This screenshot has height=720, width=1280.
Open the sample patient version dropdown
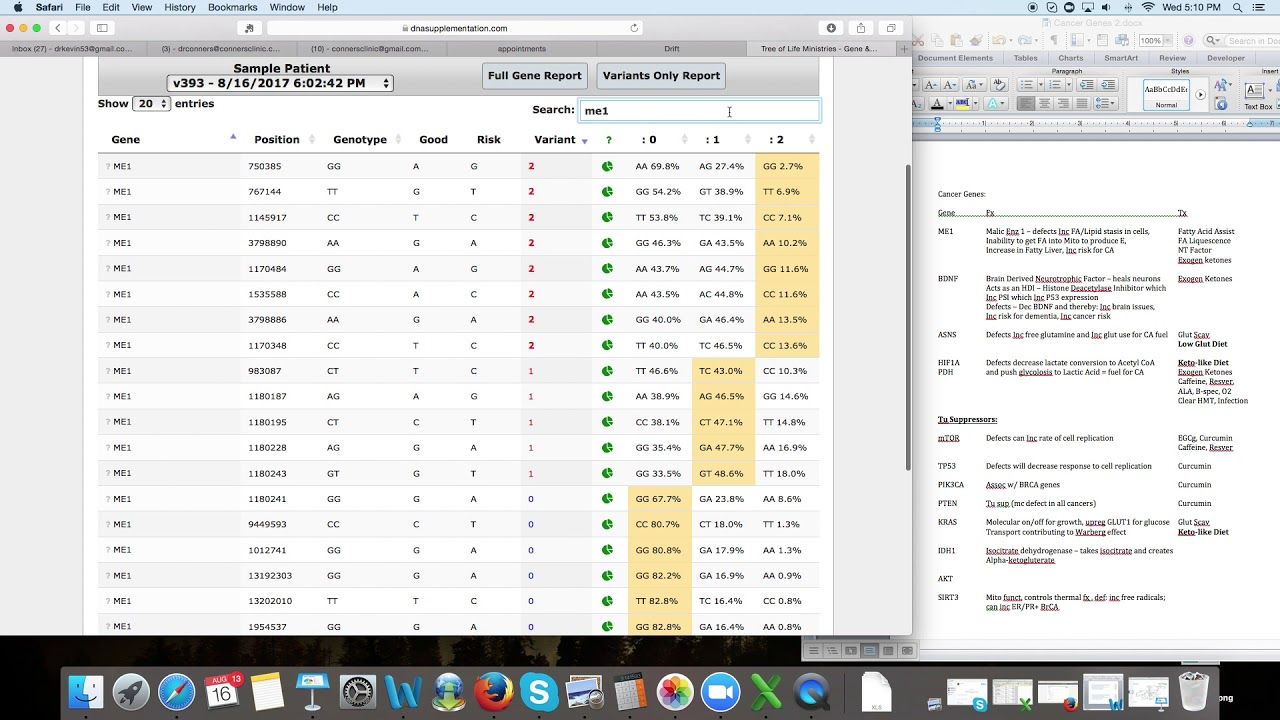pyautogui.click(x=280, y=84)
